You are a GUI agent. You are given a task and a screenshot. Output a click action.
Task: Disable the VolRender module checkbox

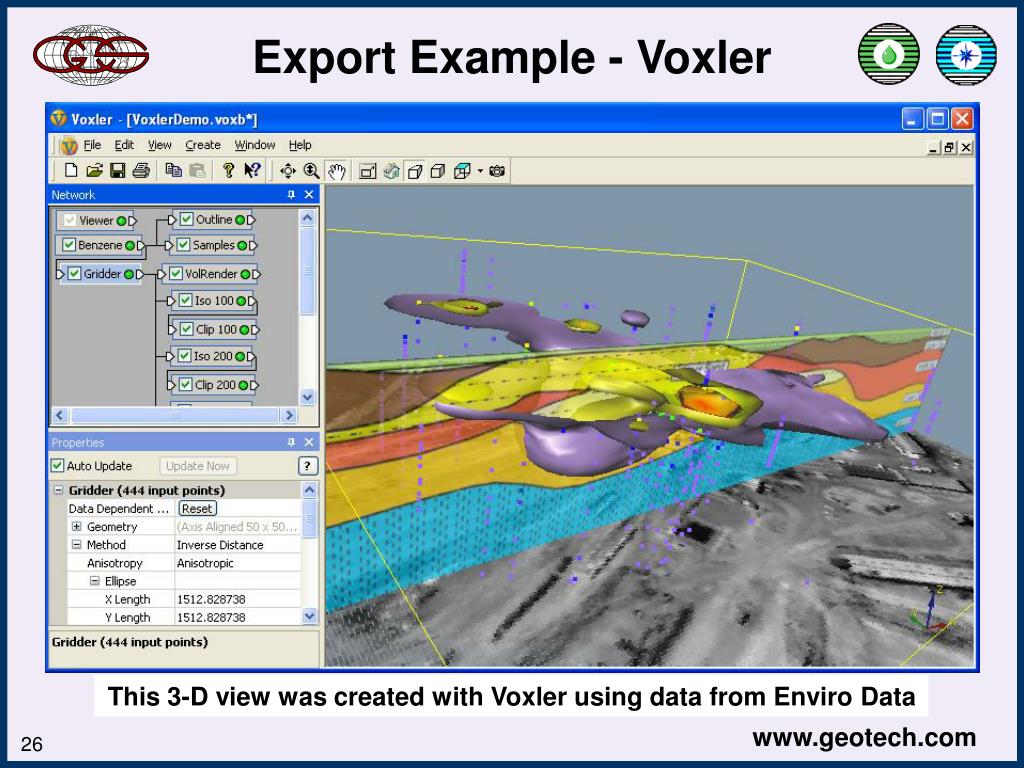(x=176, y=274)
